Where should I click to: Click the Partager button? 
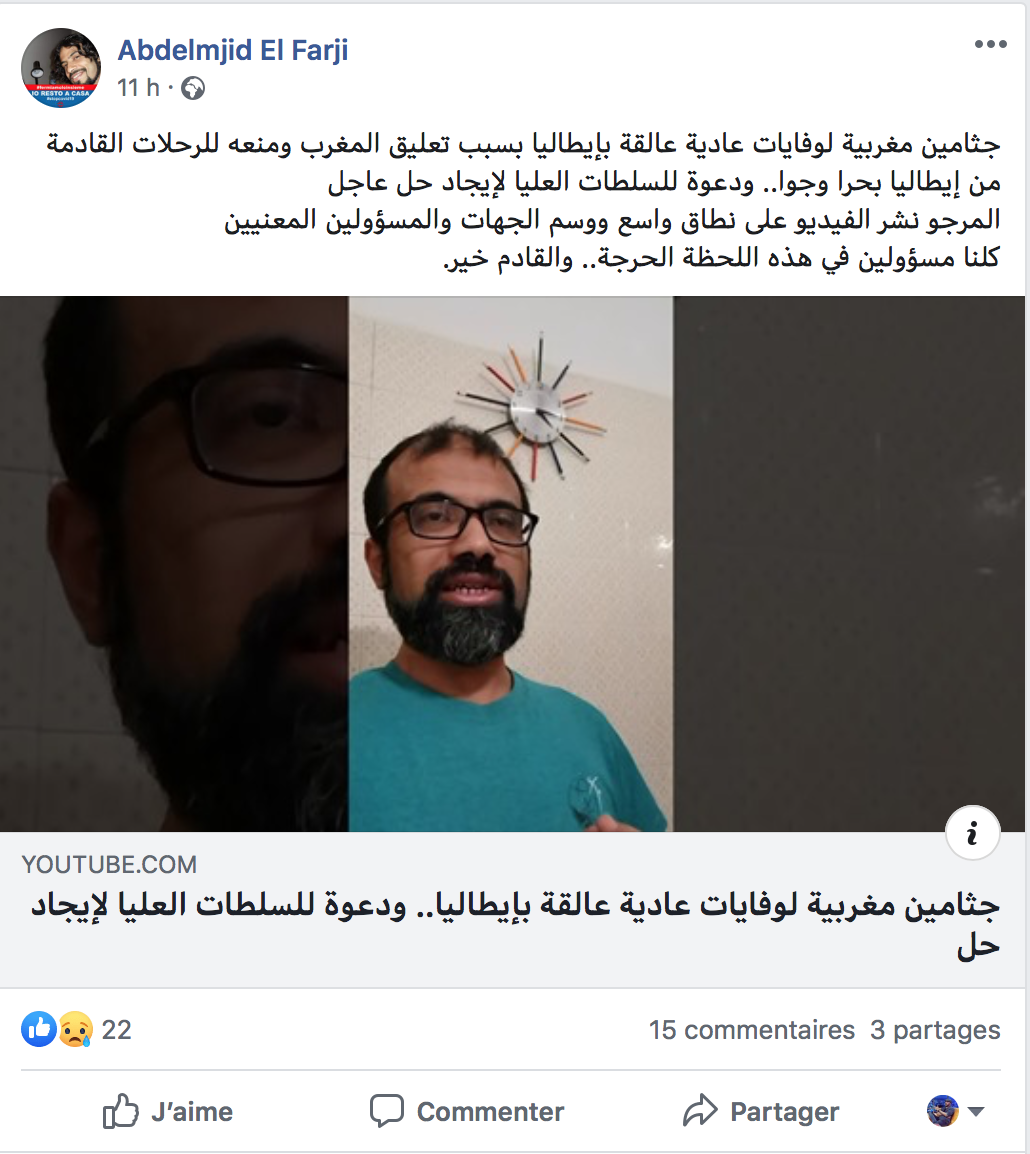pyautogui.click(x=761, y=1111)
